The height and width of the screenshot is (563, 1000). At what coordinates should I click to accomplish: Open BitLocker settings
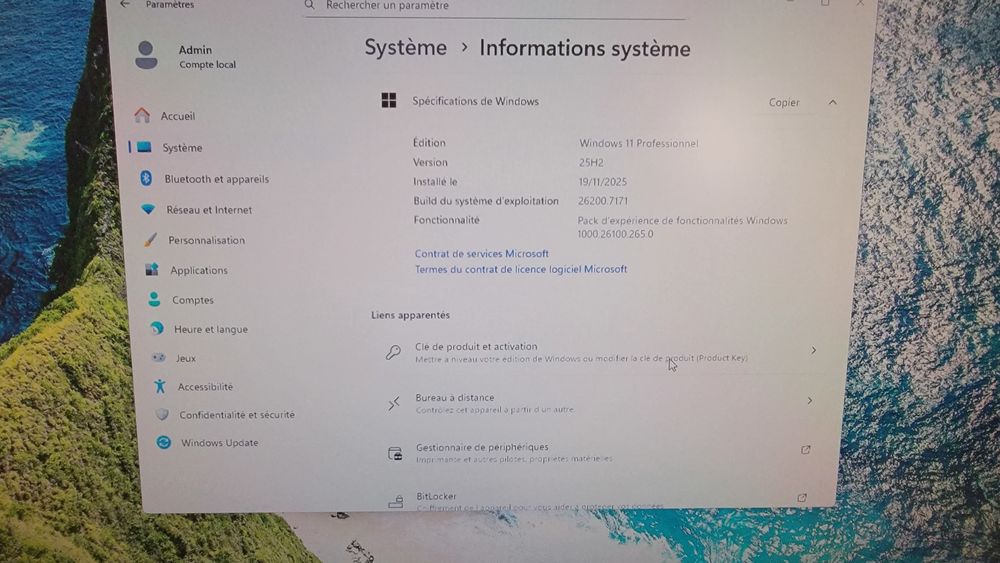598,499
